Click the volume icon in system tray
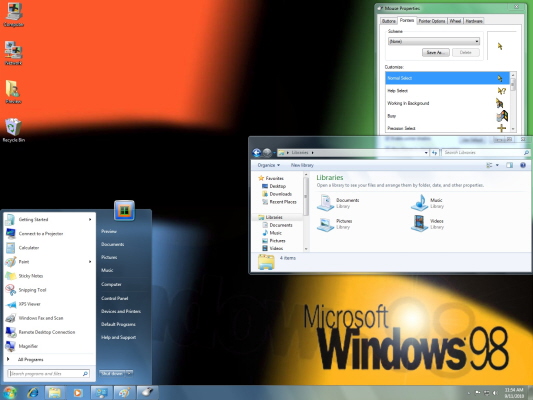533x400 pixels. pos(495,393)
